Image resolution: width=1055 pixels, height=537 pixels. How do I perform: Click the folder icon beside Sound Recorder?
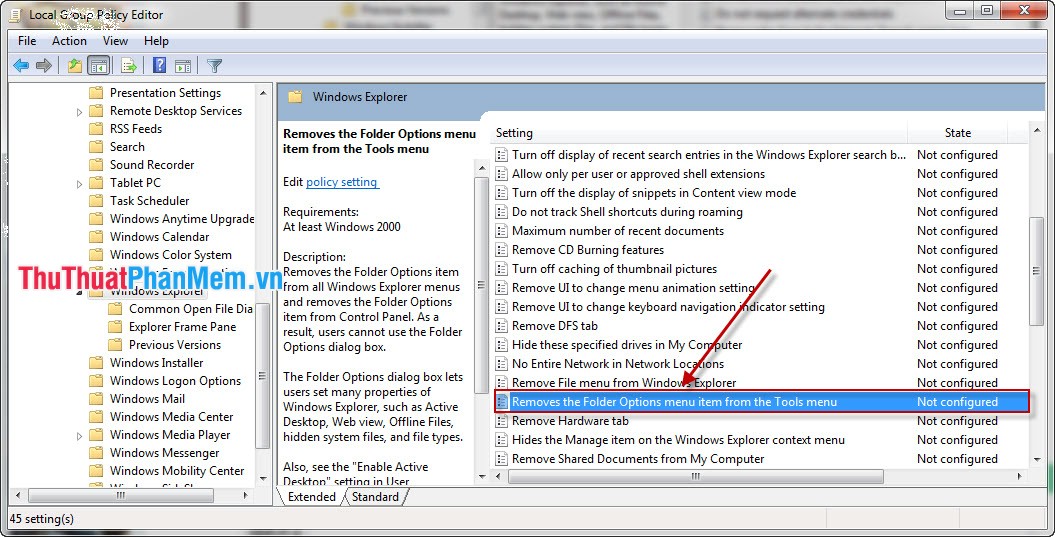pos(97,164)
